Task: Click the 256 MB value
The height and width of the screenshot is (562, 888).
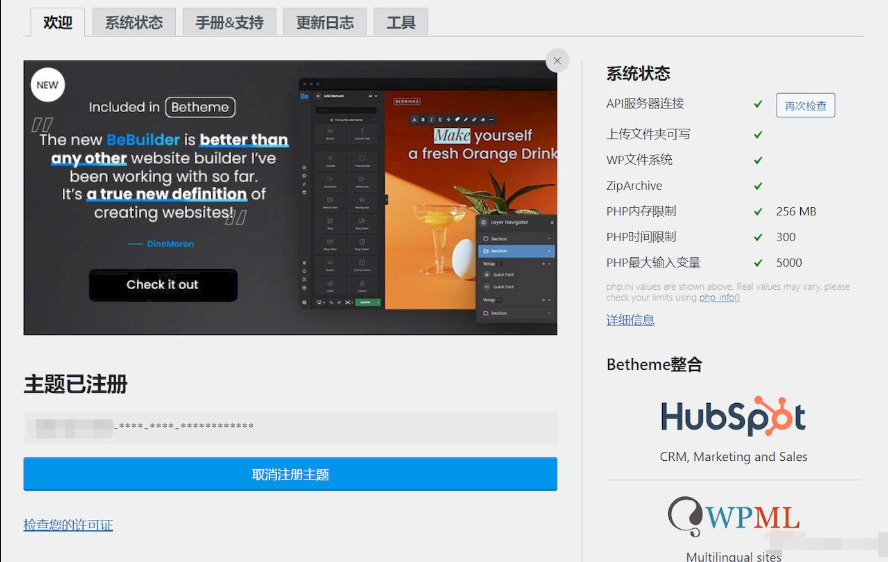Action: 796,211
